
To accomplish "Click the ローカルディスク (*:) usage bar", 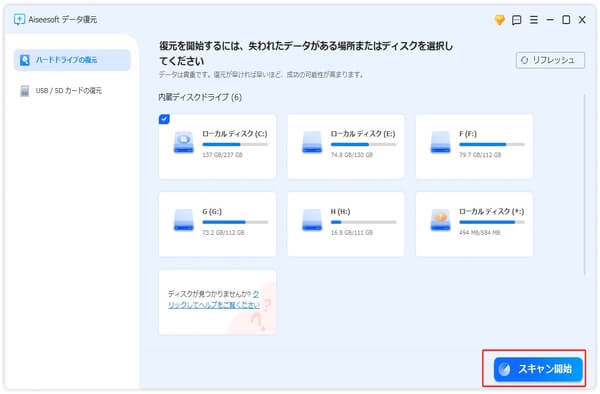I will 492,222.
